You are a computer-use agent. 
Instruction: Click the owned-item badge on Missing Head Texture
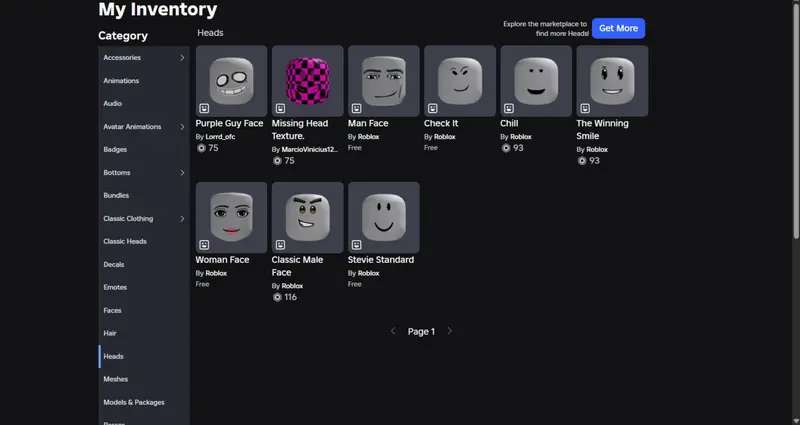tap(280, 108)
